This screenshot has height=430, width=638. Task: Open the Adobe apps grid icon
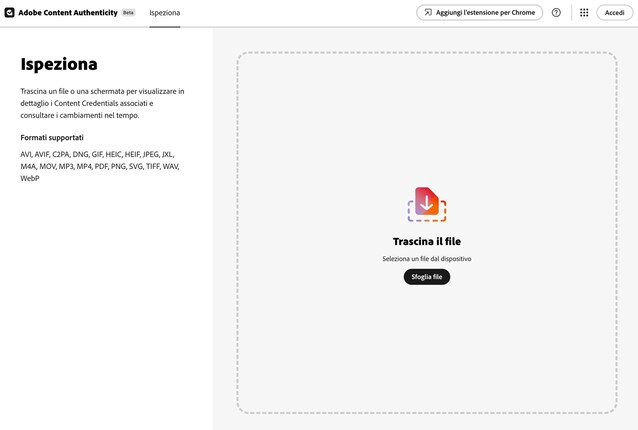tap(584, 13)
